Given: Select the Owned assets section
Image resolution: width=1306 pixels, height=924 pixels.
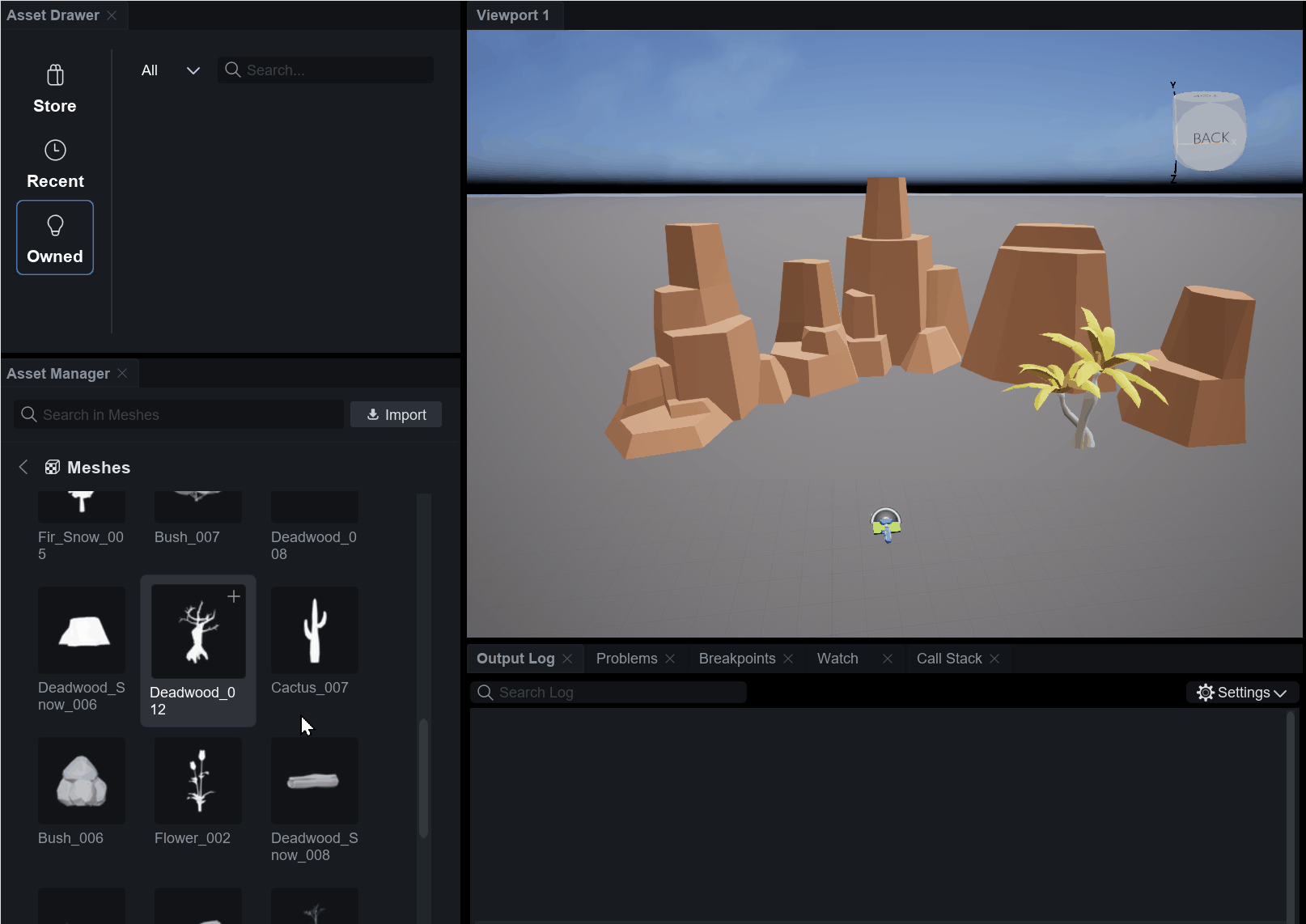Looking at the screenshot, I should pyautogui.click(x=55, y=238).
